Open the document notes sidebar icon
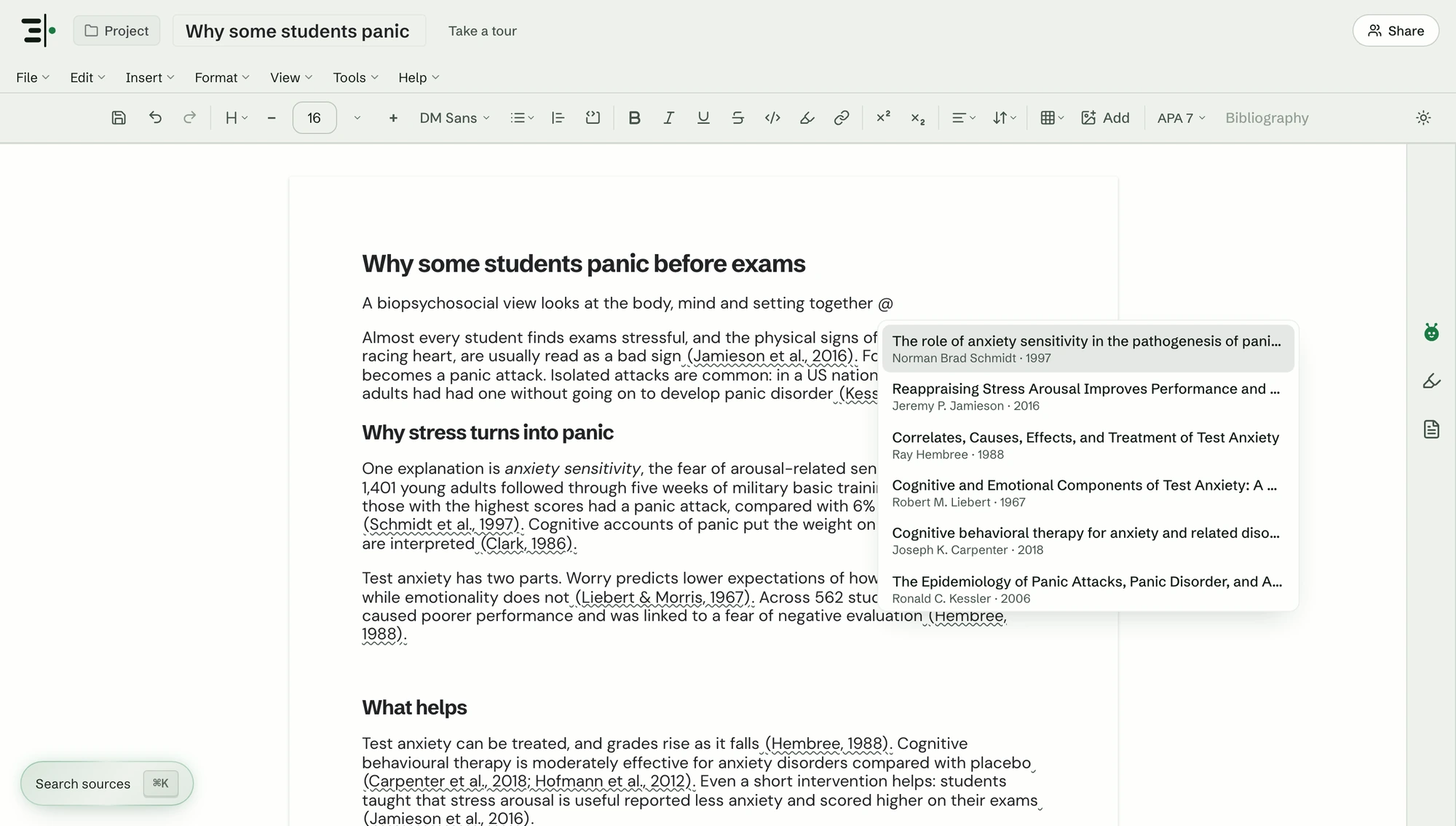 1431,429
